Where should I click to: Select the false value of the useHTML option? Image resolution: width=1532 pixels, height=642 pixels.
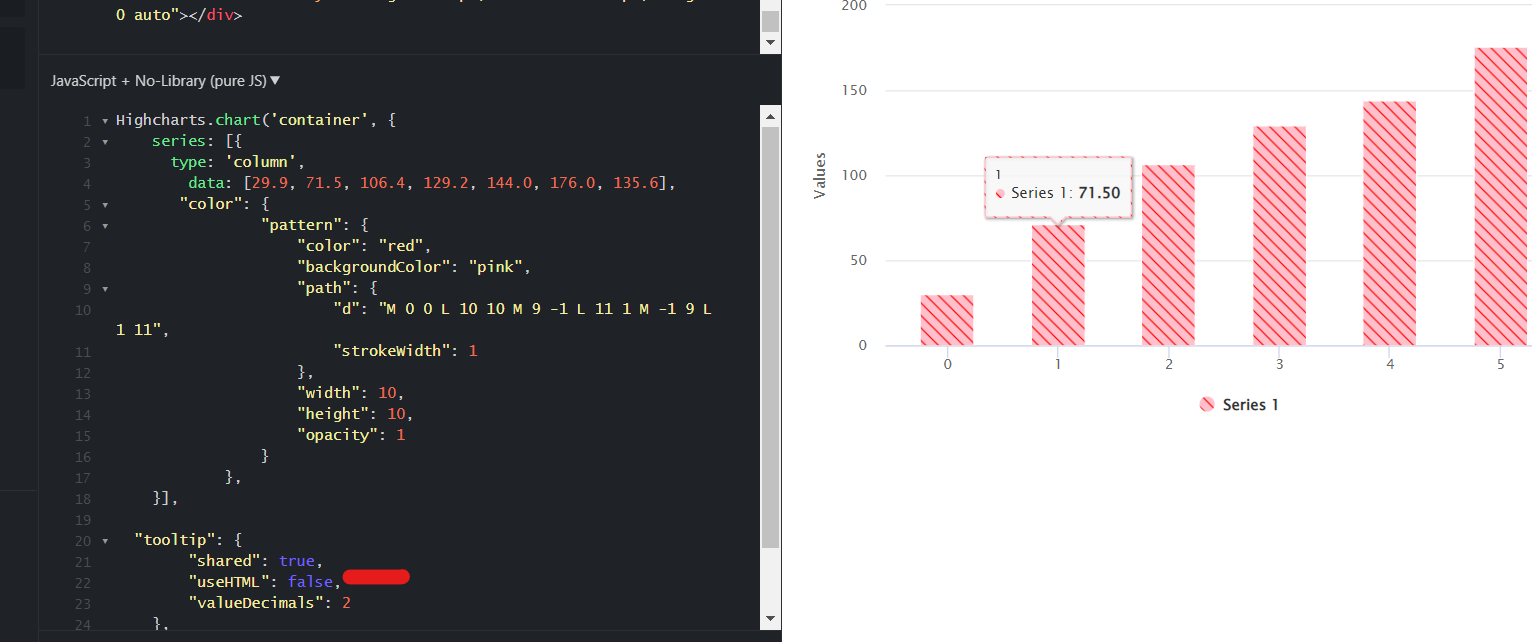click(x=311, y=581)
